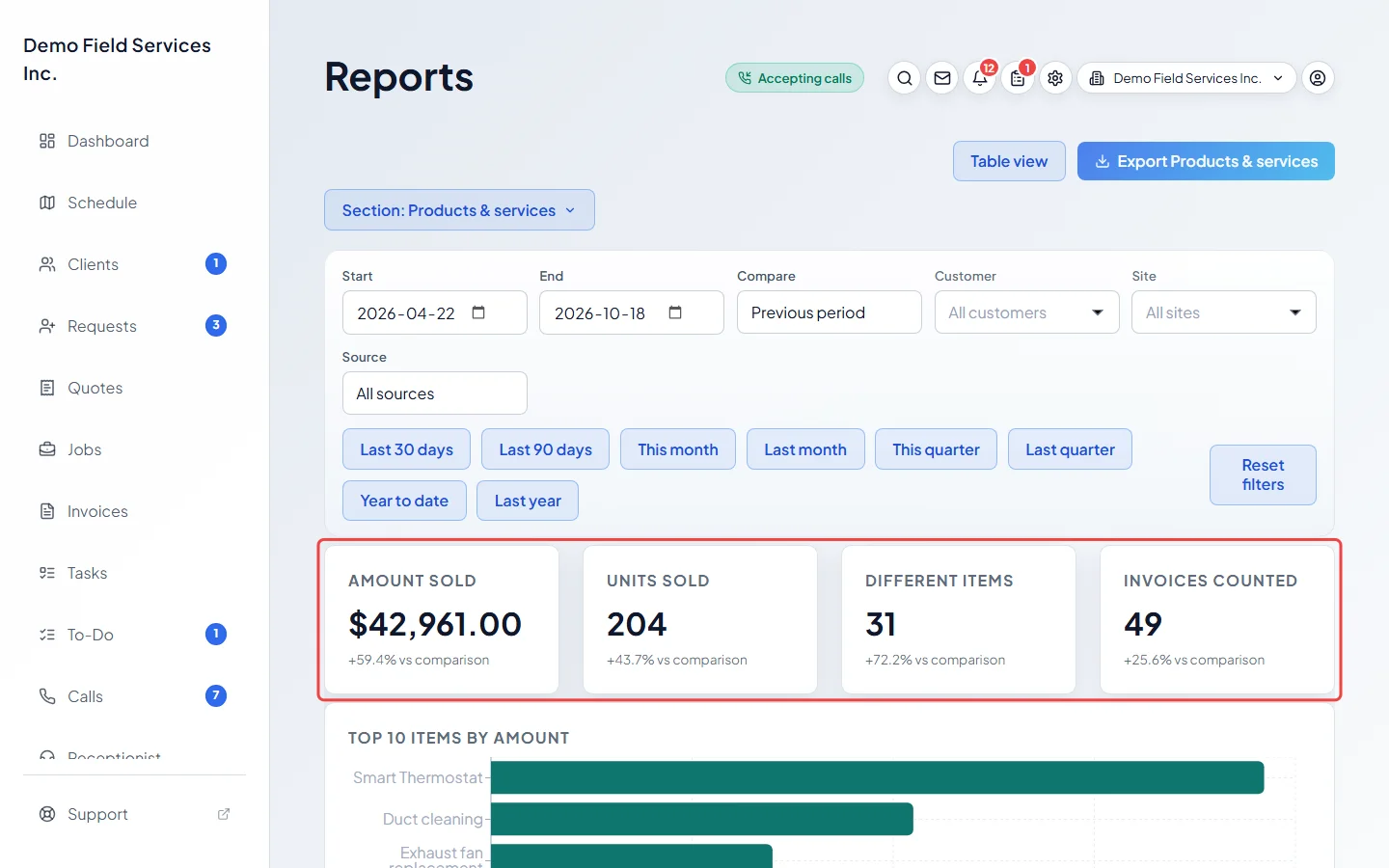Viewport: 1389px width, 868px height.
Task: Open the user profile avatar icon
Action: click(1318, 78)
